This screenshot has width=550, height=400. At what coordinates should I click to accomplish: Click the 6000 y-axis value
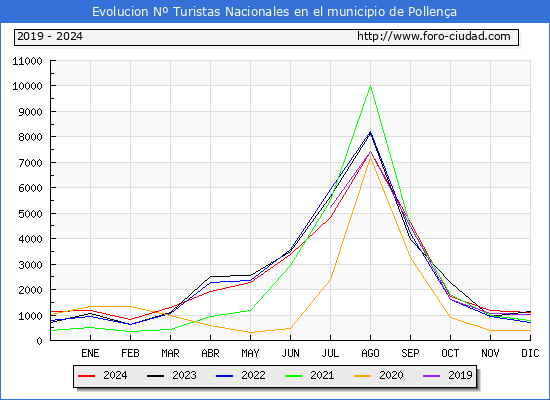[x=31, y=188]
